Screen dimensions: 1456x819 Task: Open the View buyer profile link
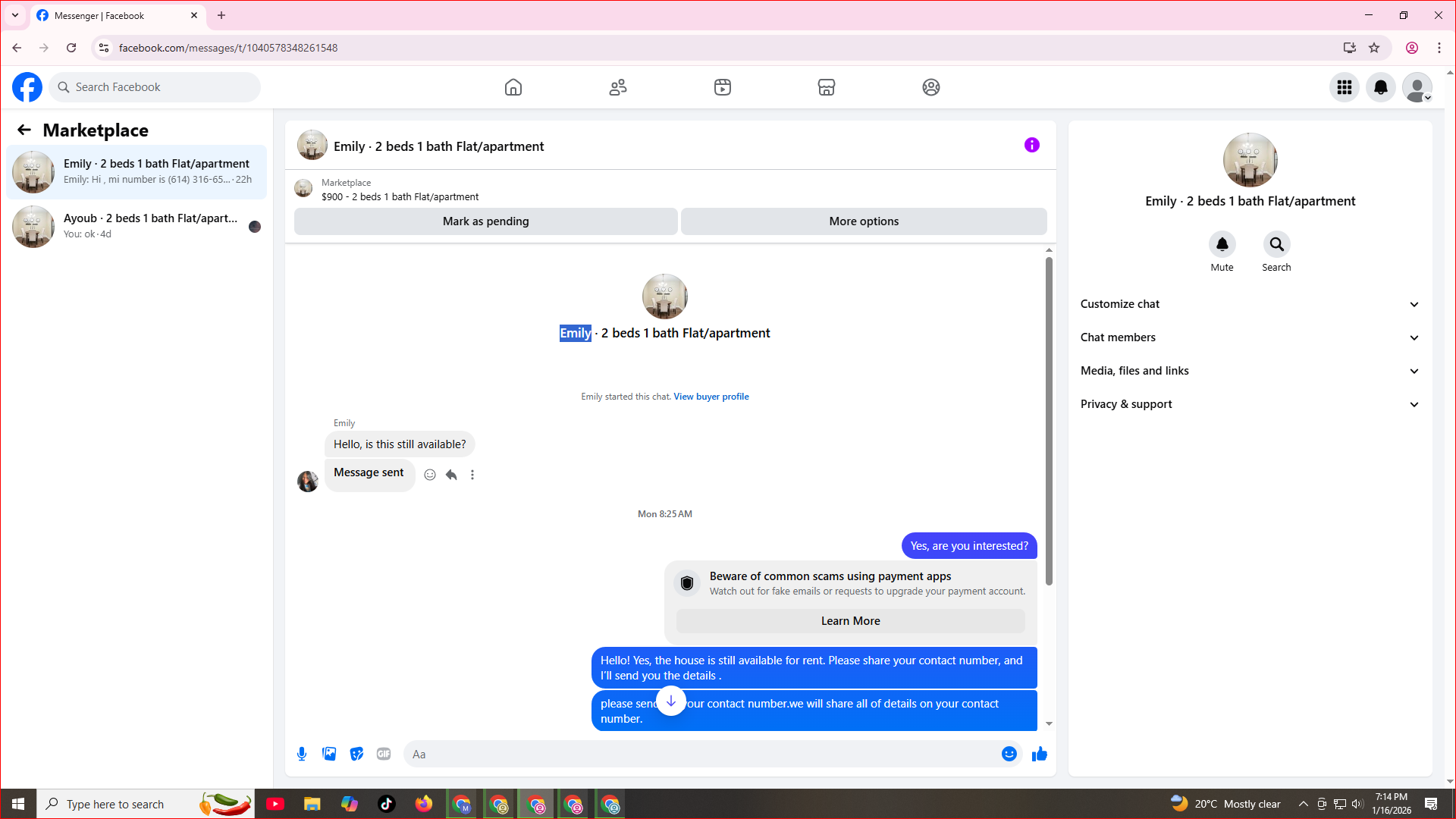click(x=711, y=397)
